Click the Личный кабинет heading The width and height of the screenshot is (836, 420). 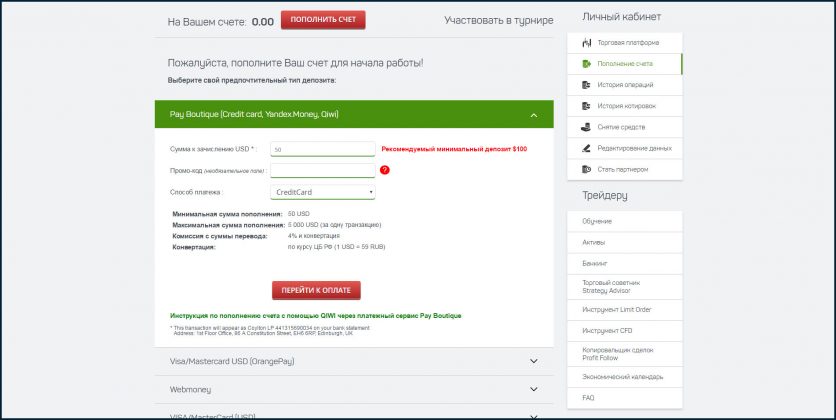621,17
